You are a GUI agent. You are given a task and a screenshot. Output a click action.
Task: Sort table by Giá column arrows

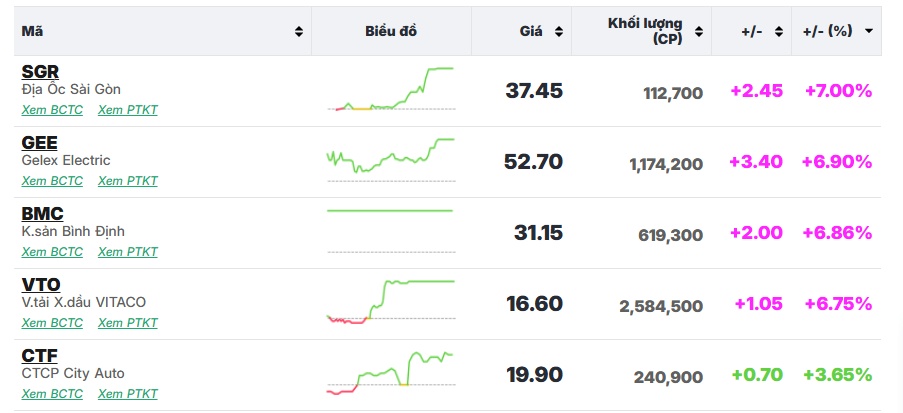coord(558,32)
